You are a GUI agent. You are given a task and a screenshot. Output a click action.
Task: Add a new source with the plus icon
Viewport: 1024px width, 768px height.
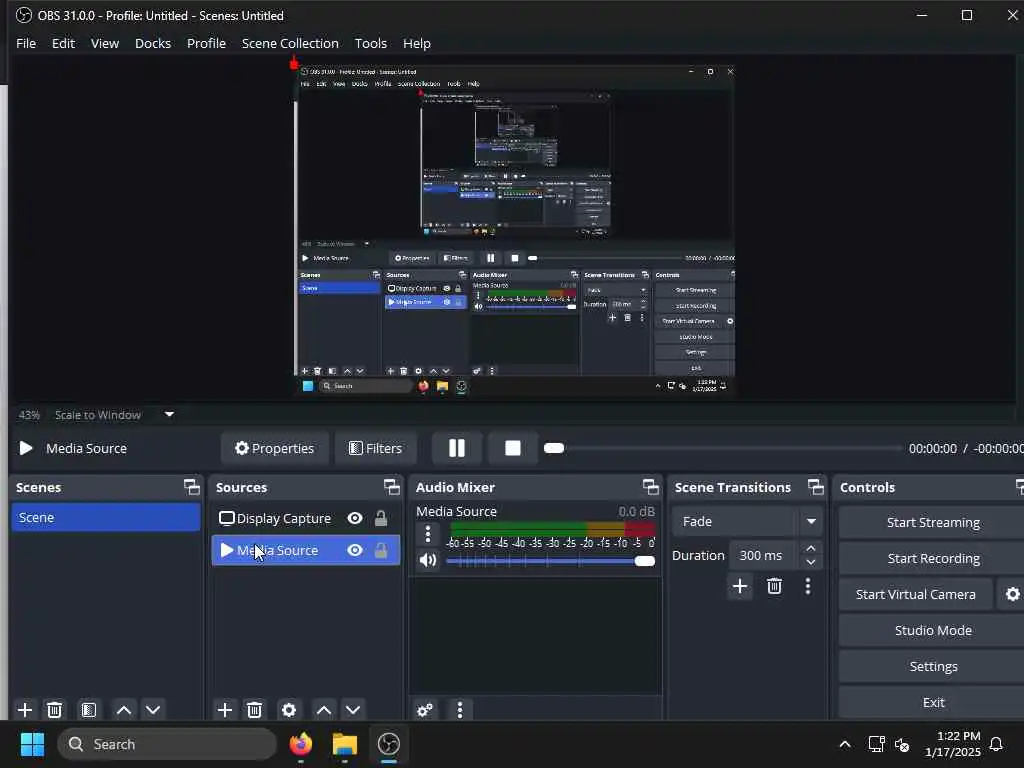pos(225,710)
